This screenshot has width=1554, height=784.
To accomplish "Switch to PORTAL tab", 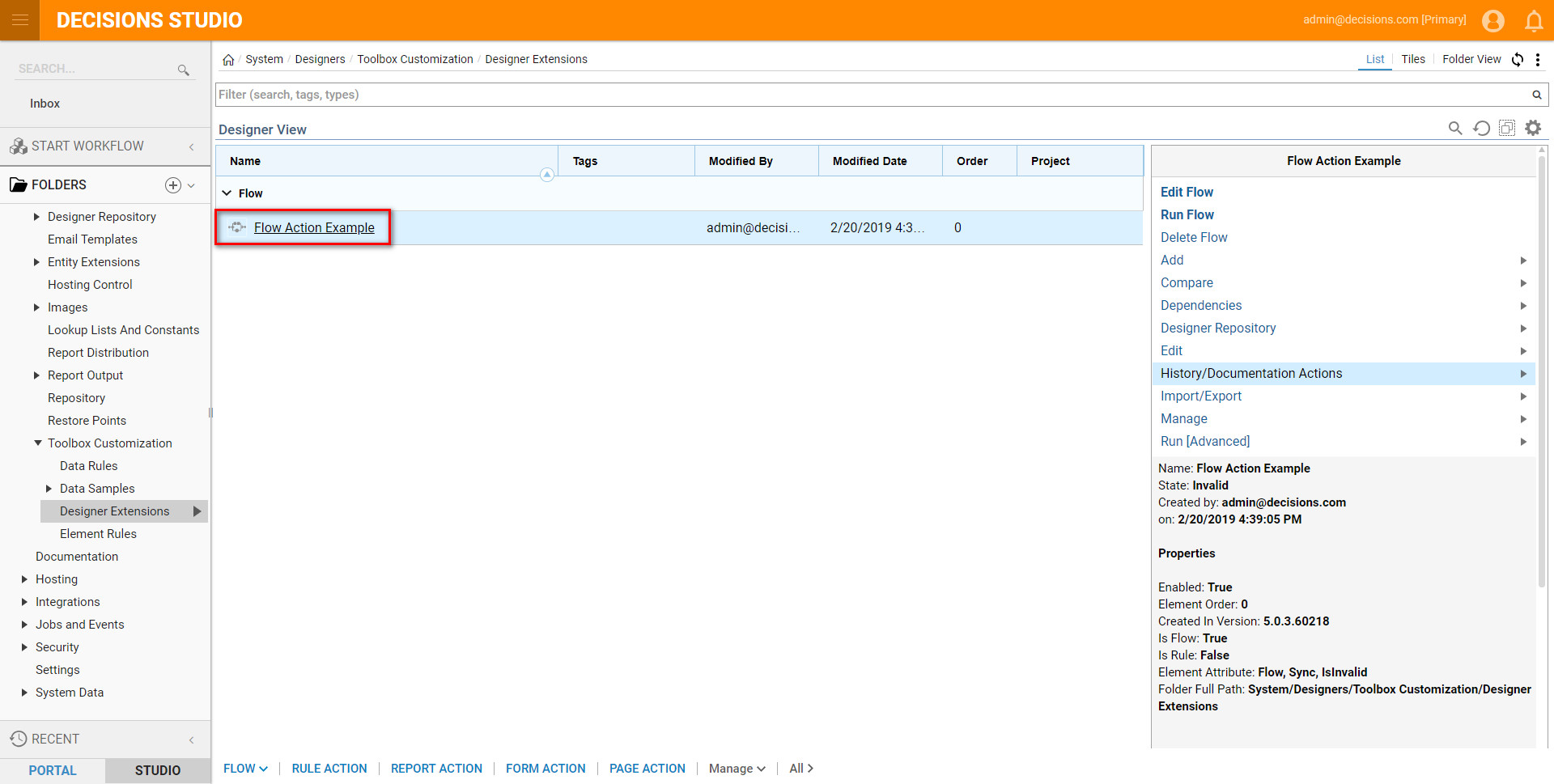I will click(x=53, y=770).
